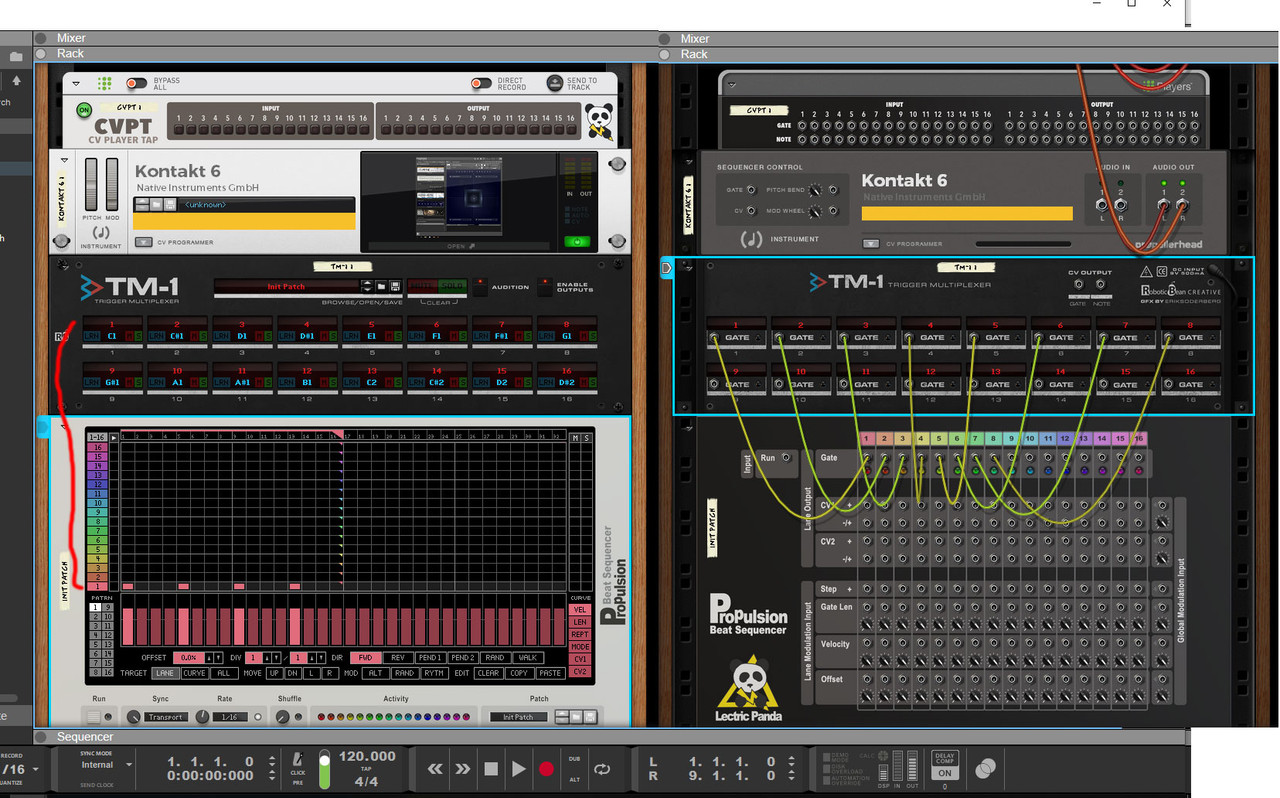Select the LEN curve tab in ProPulsion
This screenshot has height=798, width=1280.
580,622
